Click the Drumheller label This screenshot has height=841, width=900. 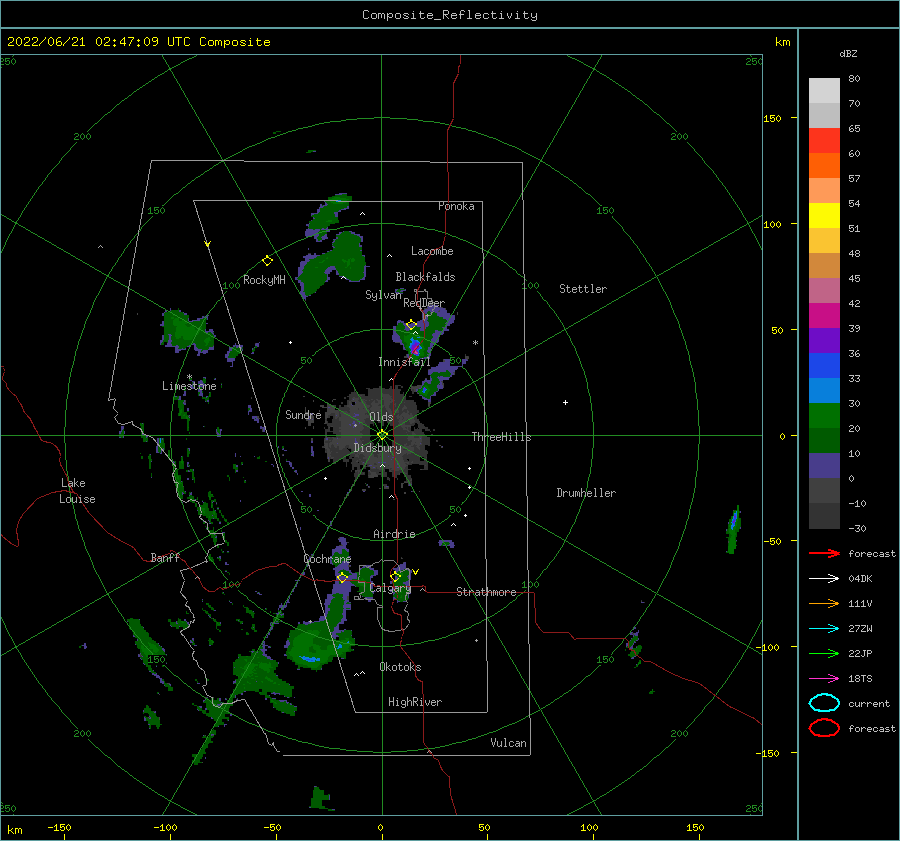(586, 493)
